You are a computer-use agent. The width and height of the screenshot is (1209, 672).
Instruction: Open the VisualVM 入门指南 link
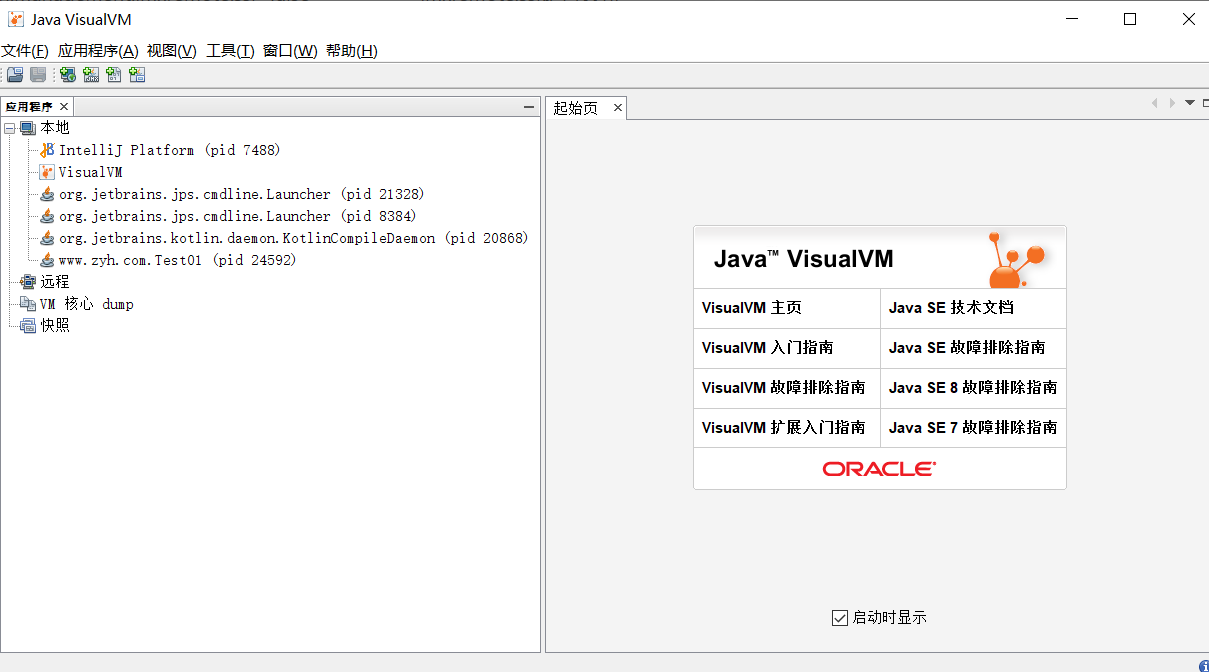(x=767, y=348)
